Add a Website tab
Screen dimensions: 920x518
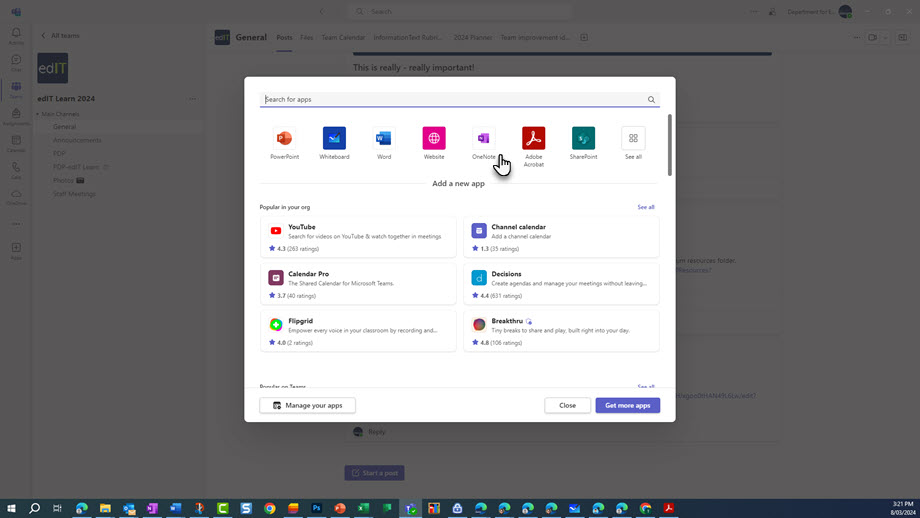tap(434, 138)
